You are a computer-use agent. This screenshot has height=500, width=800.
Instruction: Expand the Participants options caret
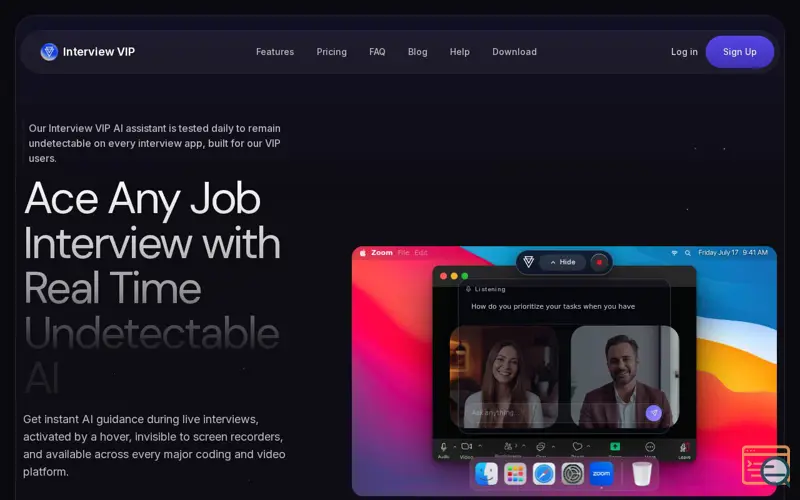tap(523, 446)
